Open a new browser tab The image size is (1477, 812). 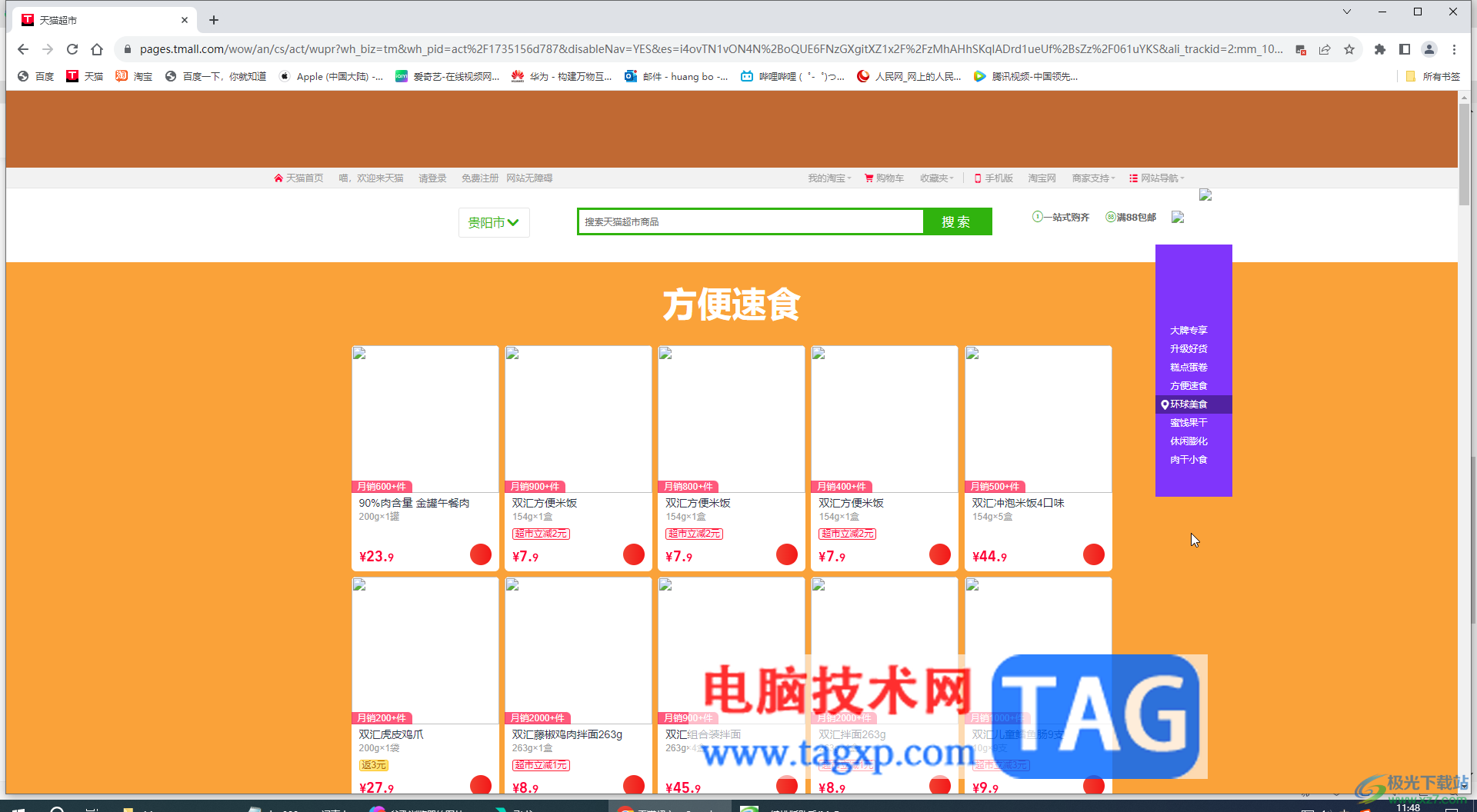(214, 20)
